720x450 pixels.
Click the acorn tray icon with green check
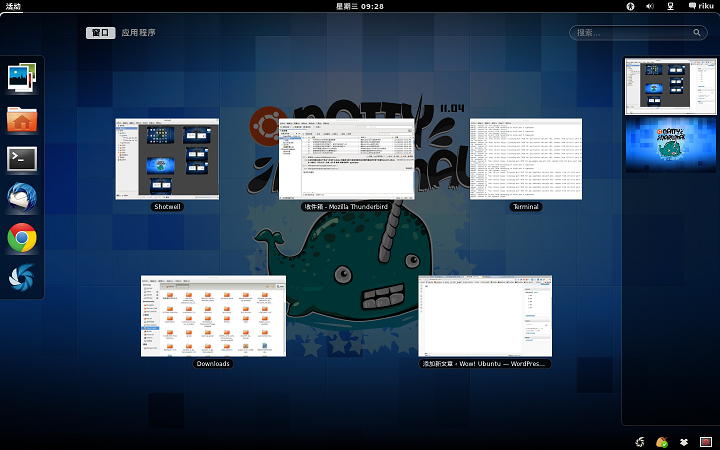click(x=662, y=442)
